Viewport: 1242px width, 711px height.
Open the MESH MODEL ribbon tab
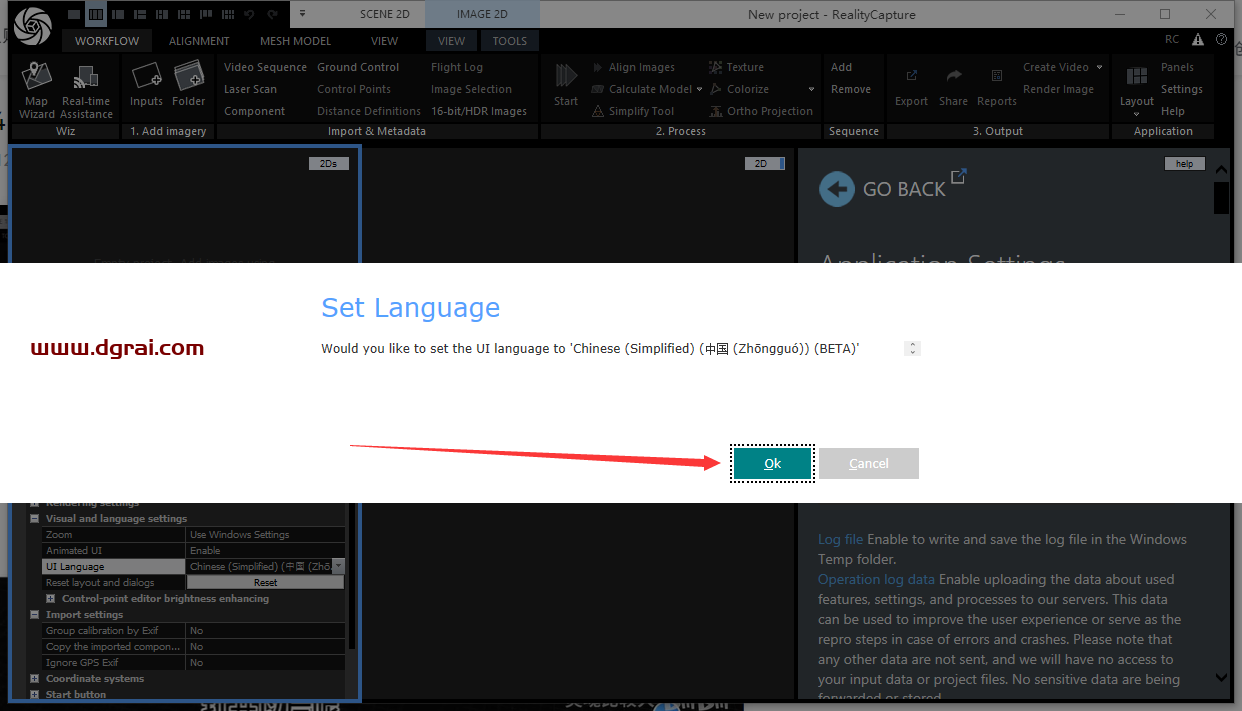pyautogui.click(x=295, y=41)
